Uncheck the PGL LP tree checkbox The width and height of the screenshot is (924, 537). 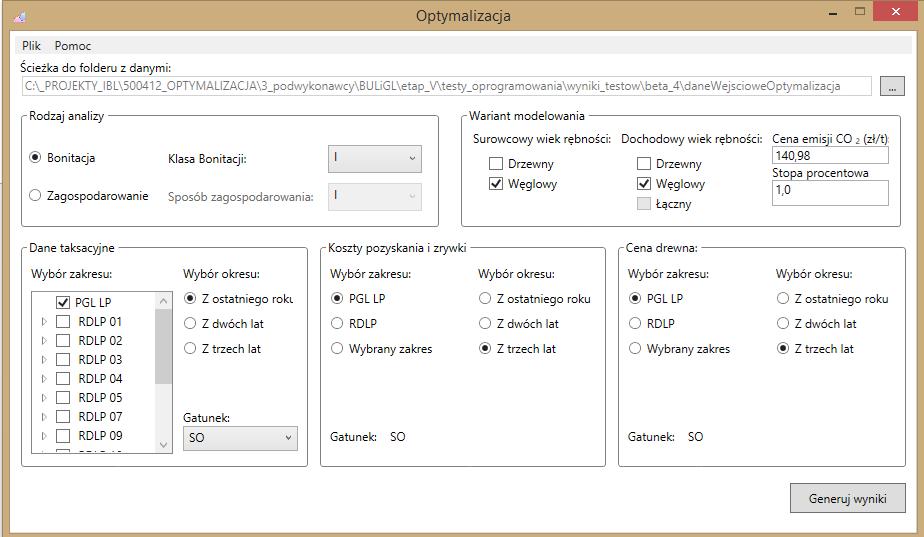[63, 302]
